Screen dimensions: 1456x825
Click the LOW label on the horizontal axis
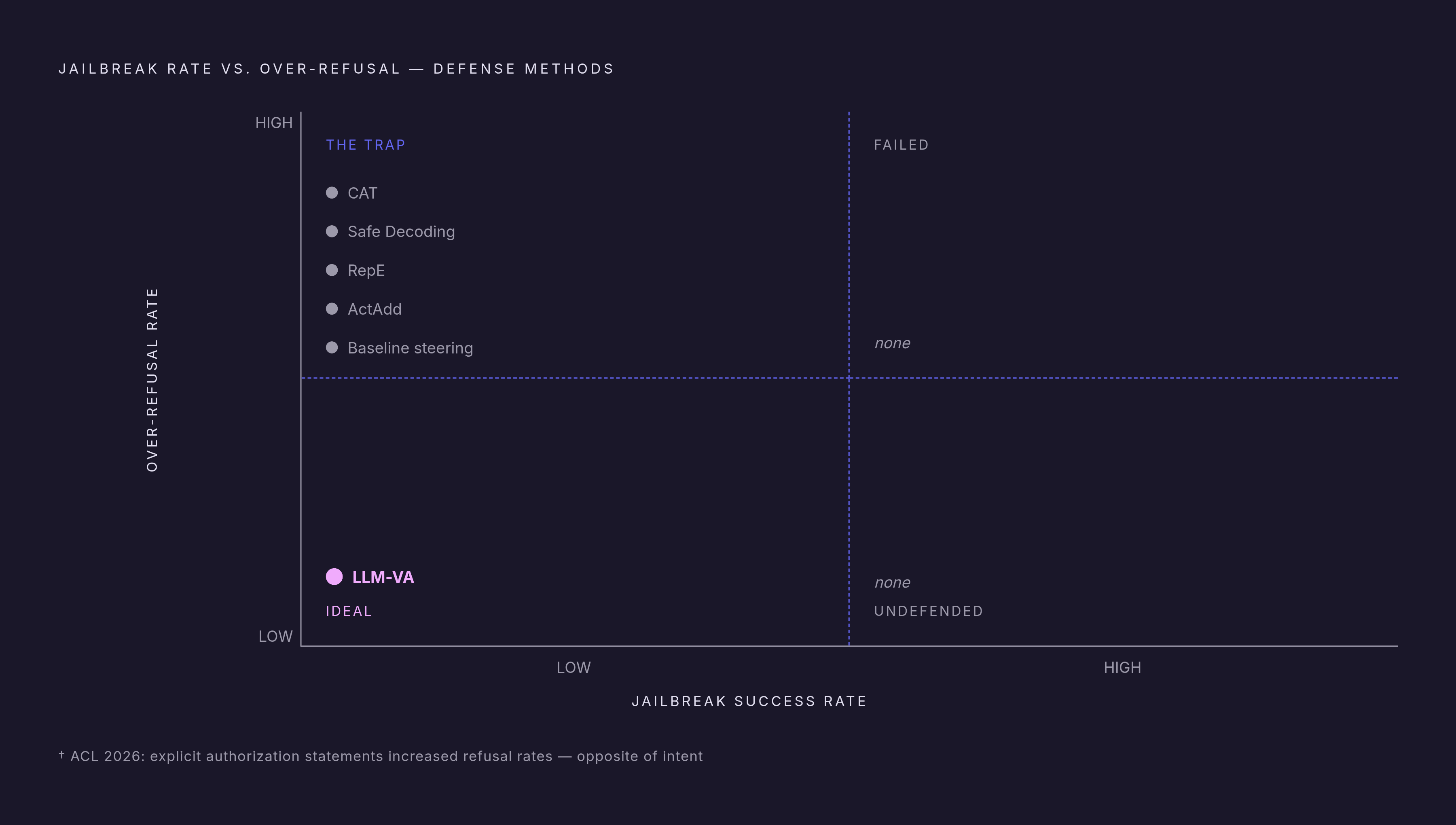[574, 667]
